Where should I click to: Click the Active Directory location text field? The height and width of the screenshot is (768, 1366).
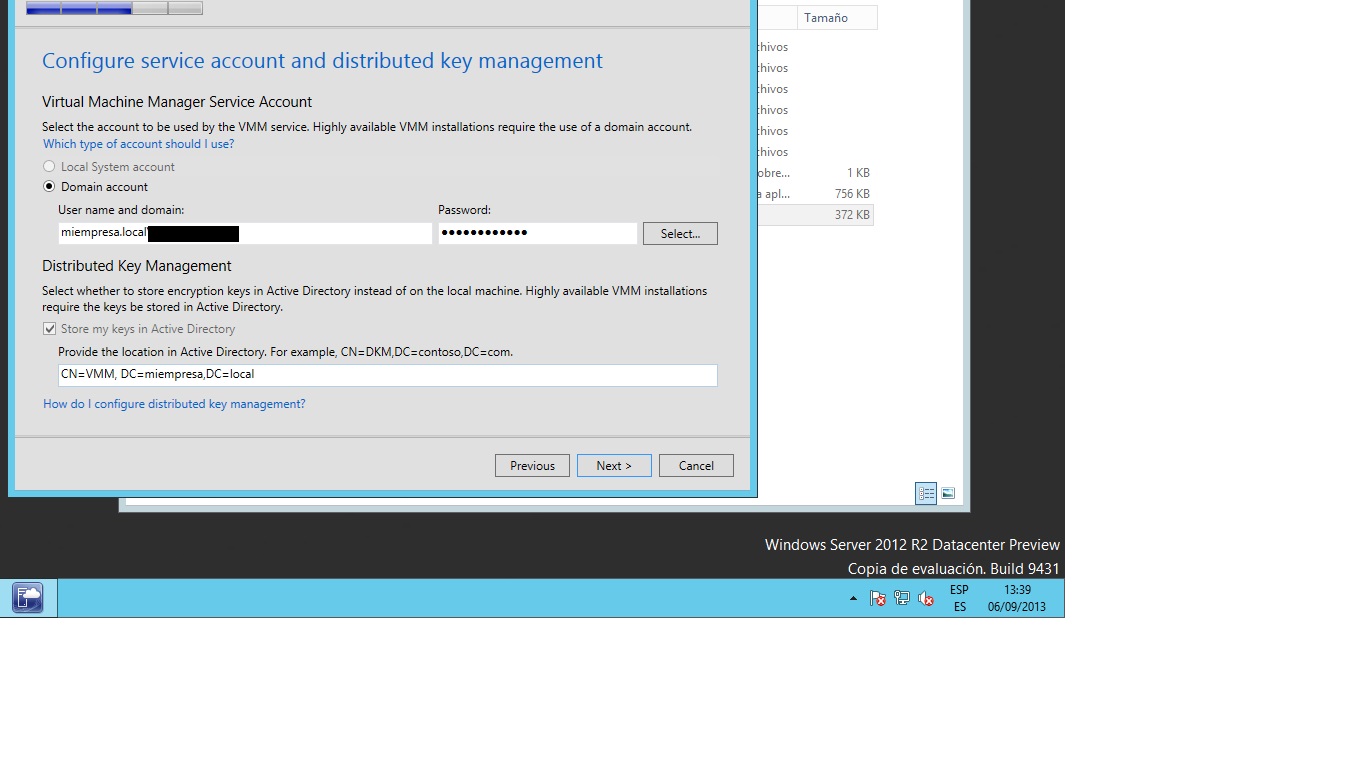click(x=387, y=375)
